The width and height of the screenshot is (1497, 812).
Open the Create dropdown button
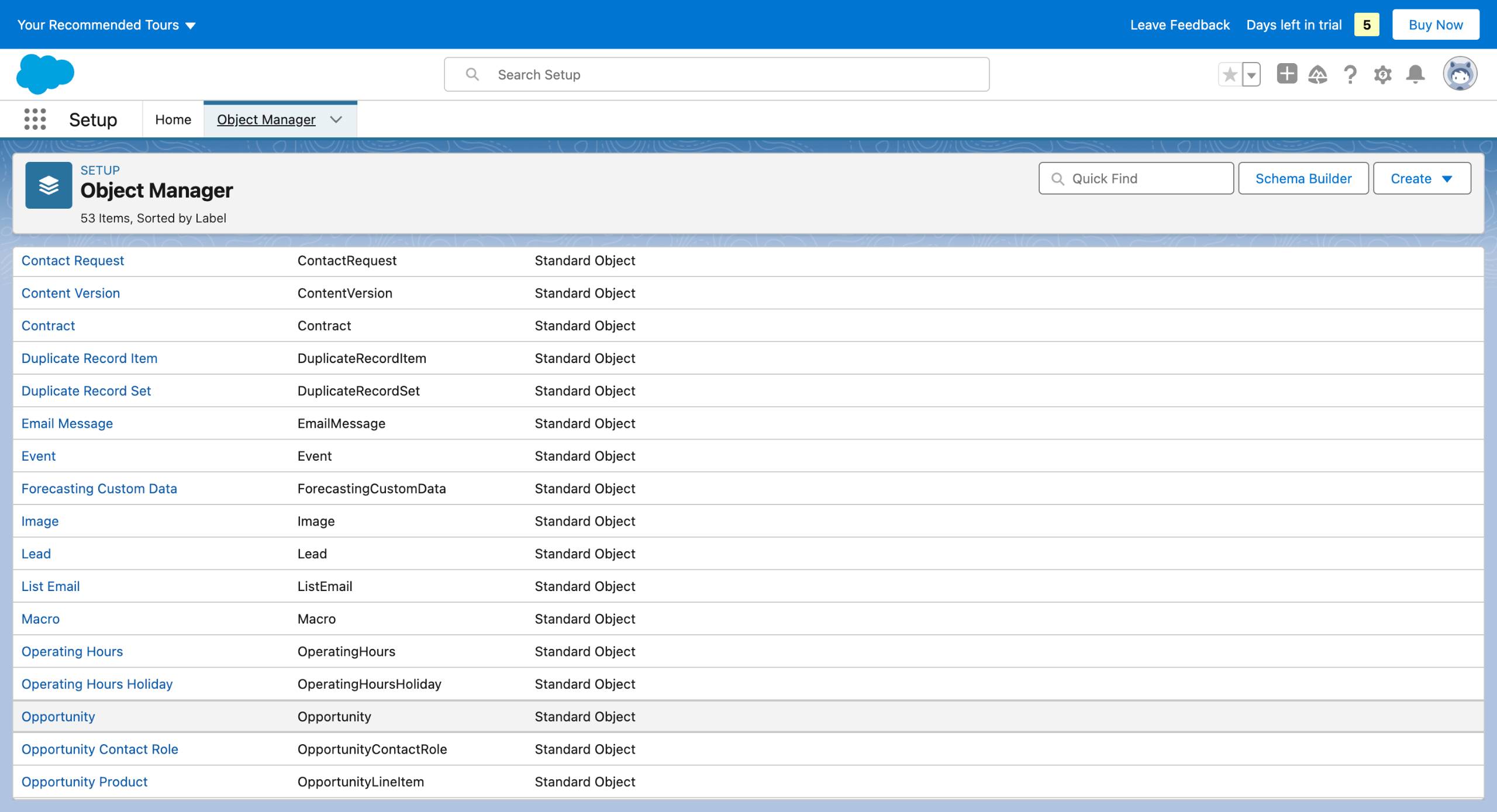tap(1422, 178)
